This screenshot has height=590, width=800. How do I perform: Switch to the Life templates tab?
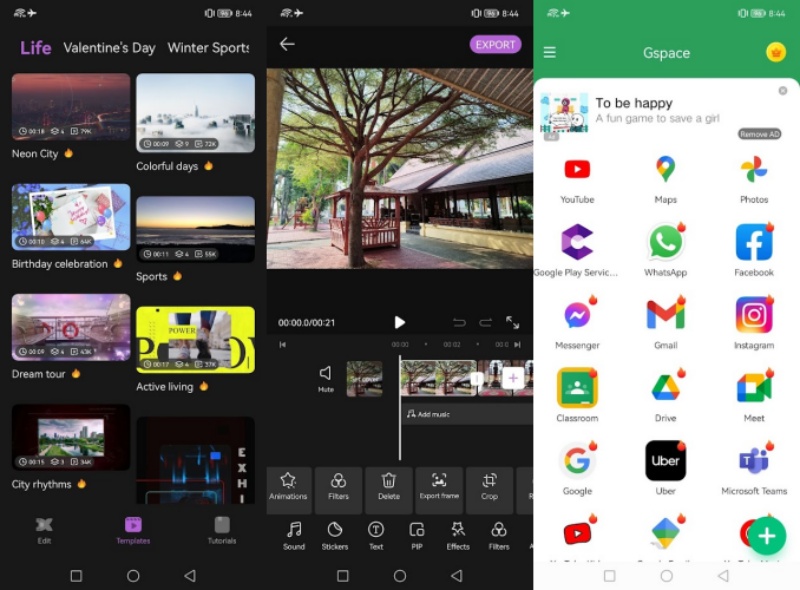click(35, 48)
